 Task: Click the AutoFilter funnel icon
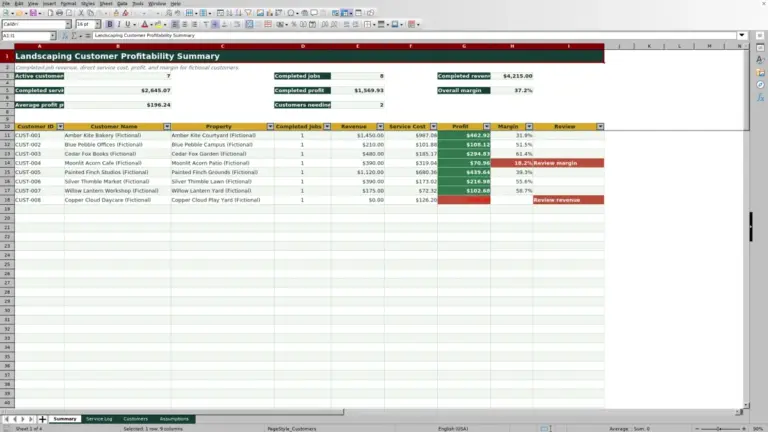(x=248, y=13)
